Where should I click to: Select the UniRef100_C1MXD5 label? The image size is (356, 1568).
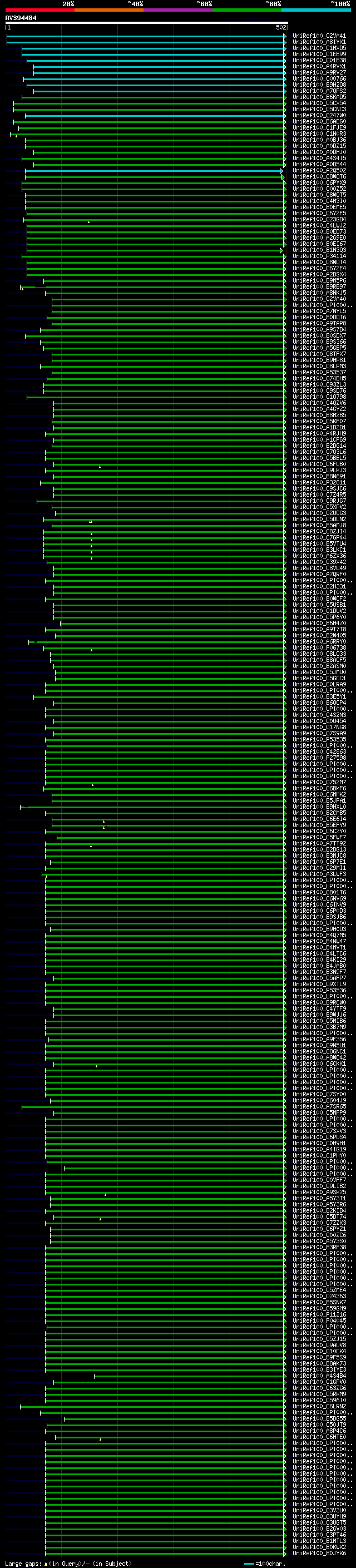pyautogui.click(x=319, y=48)
